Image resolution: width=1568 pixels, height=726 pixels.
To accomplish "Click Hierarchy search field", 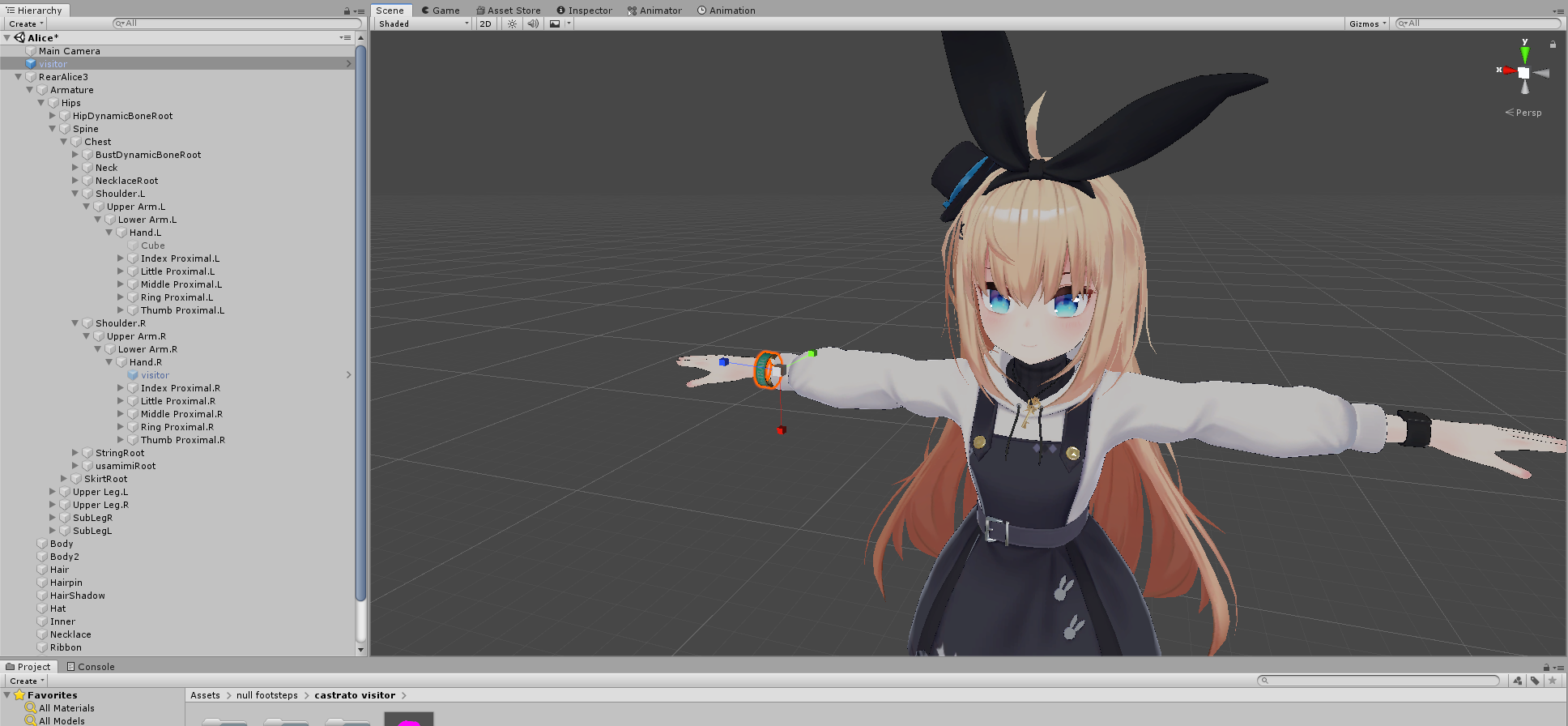I will [x=236, y=23].
